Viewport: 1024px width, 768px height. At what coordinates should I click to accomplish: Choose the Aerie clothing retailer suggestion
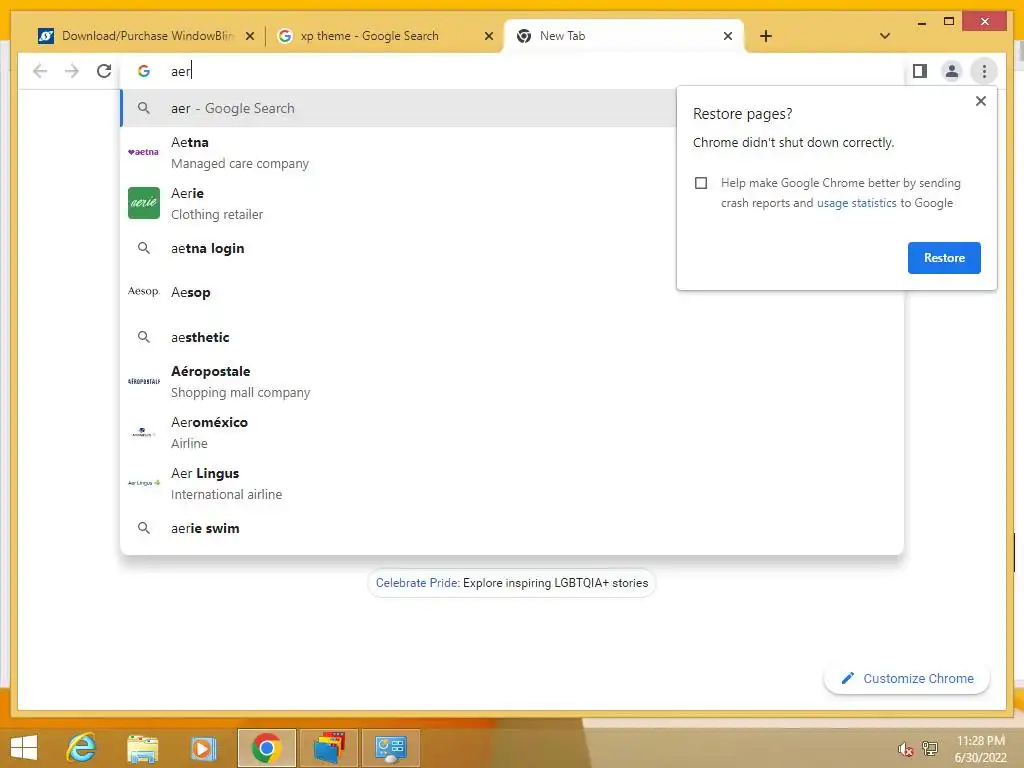pyautogui.click(x=398, y=204)
